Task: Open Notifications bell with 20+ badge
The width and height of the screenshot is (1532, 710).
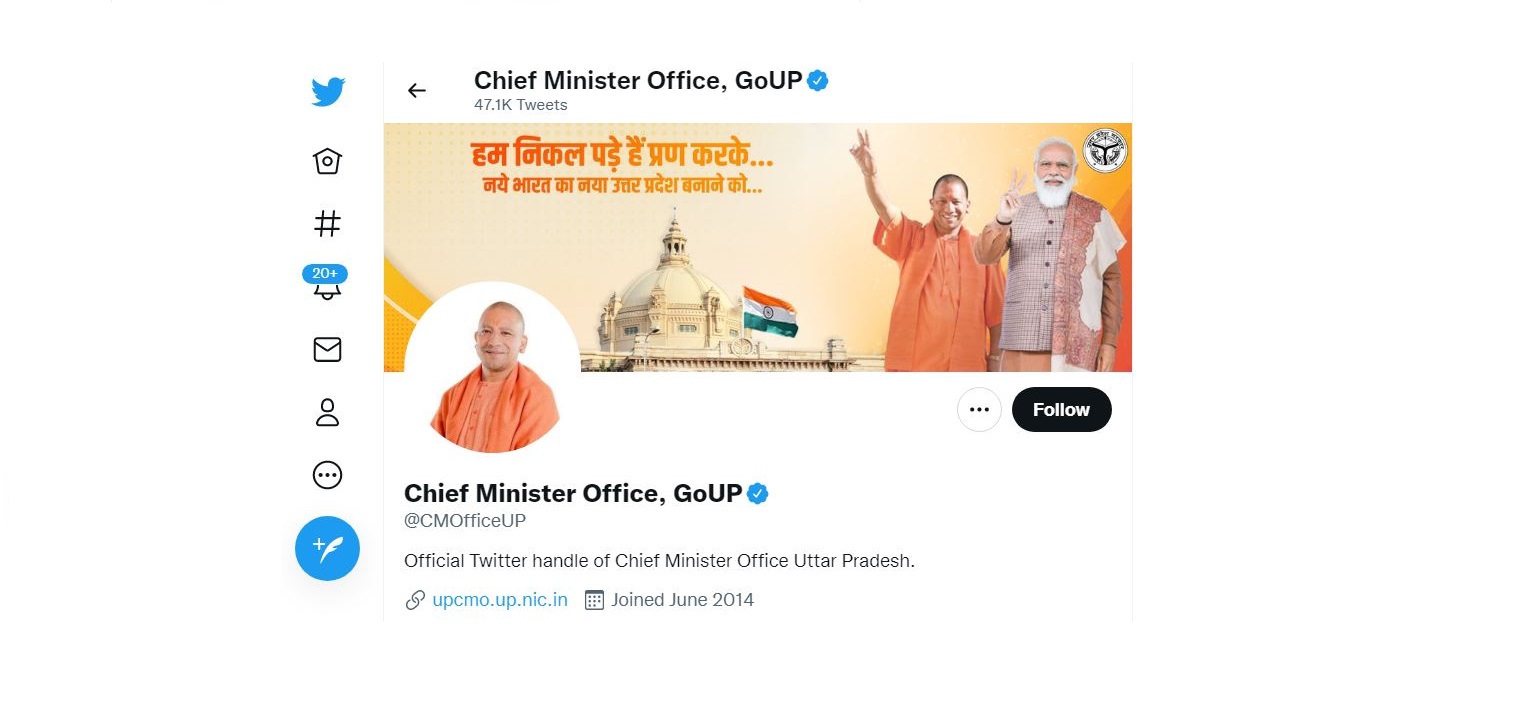Action: click(326, 283)
